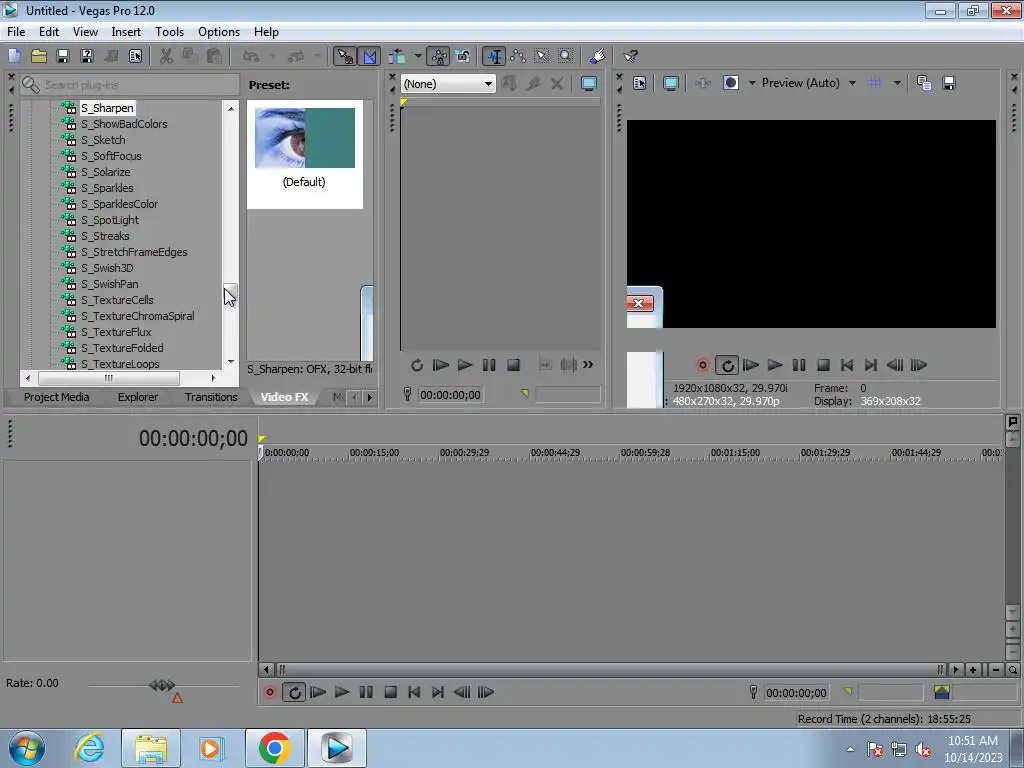Switch to the Project Media tab
The height and width of the screenshot is (768, 1024).
coord(56,397)
